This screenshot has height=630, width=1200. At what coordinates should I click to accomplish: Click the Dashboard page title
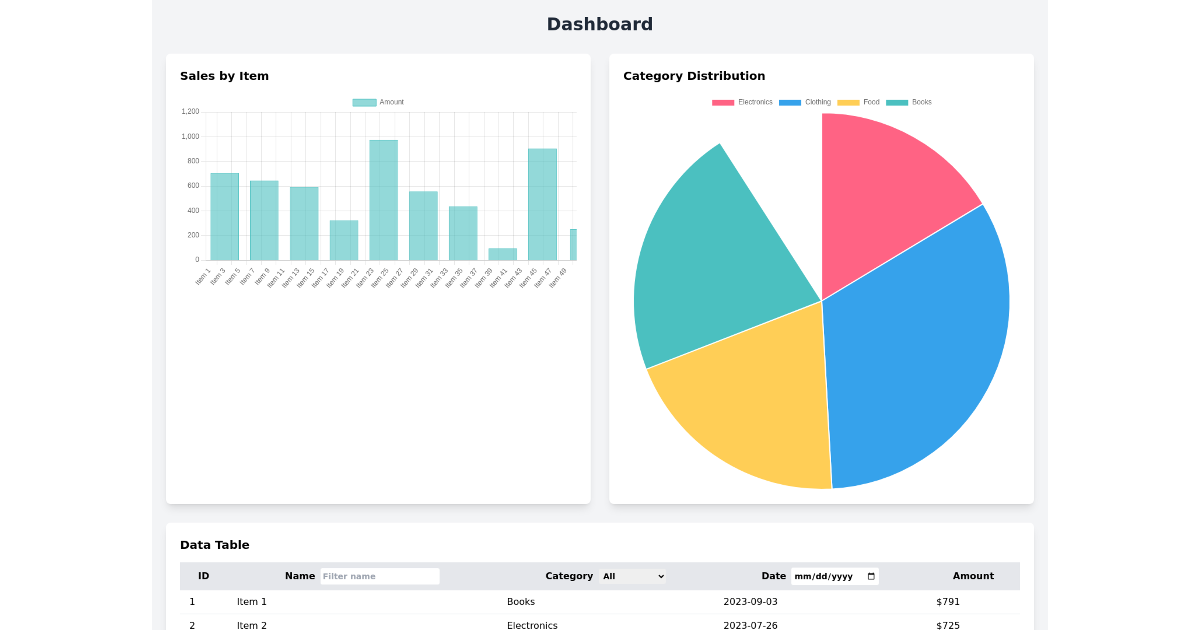(599, 24)
